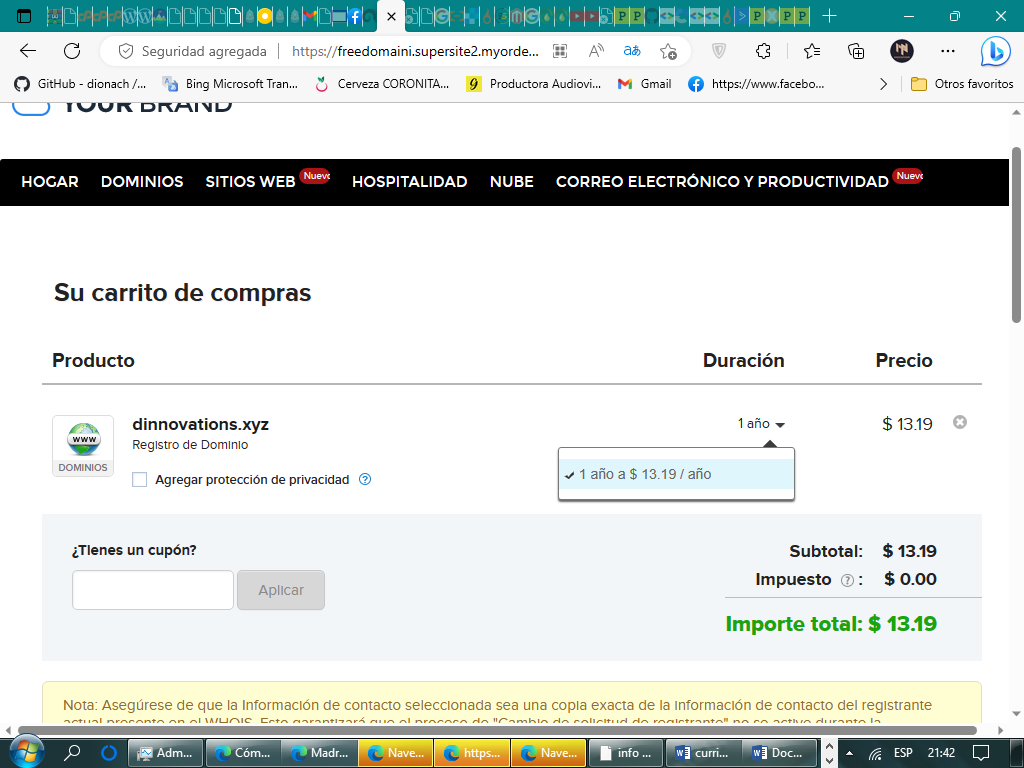The height and width of the screenshot is (768, 1024).
Task: Open the Gmail bookmark link
Action: coord(645,84)
